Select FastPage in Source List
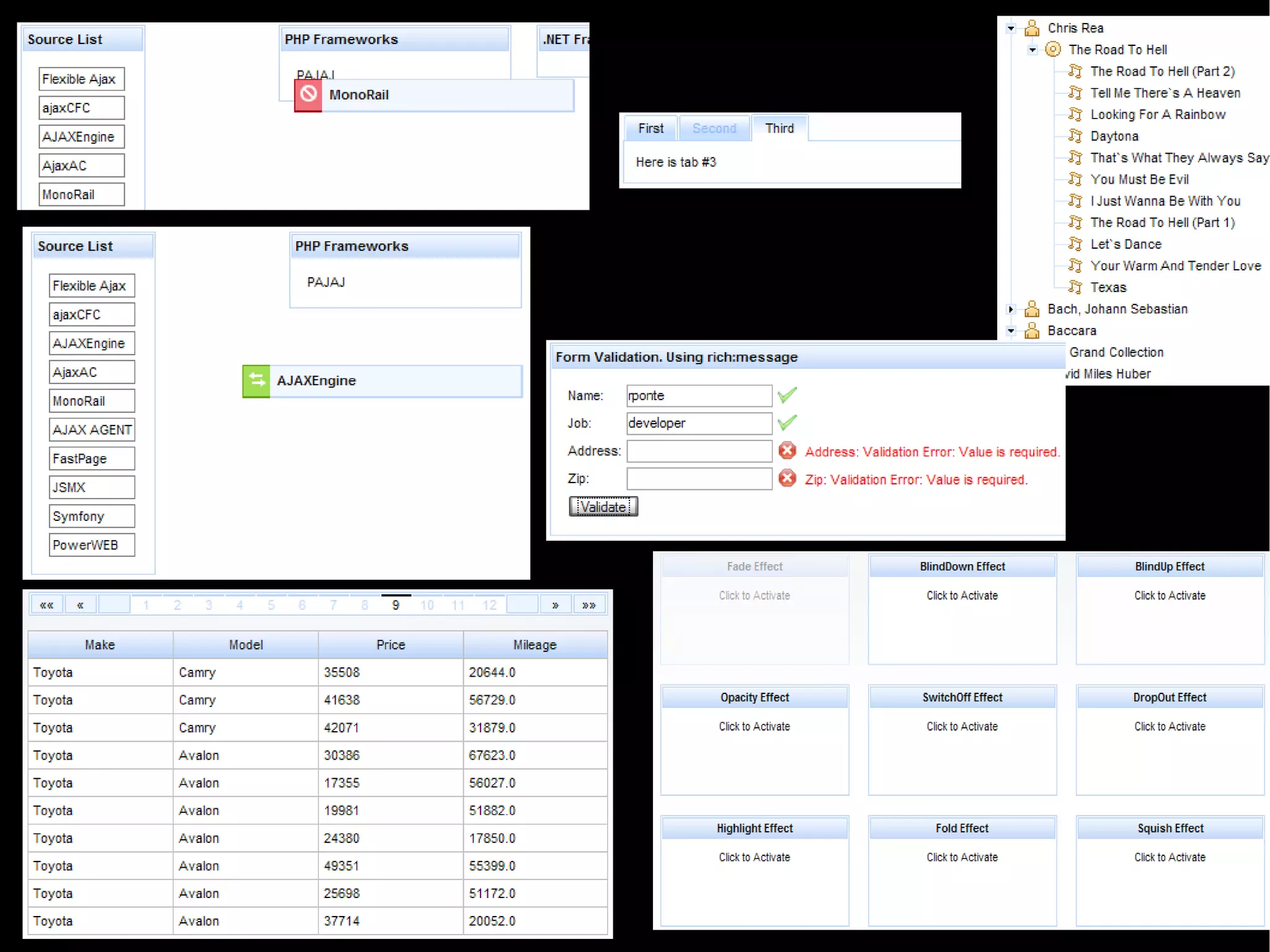The width and height of the screenshot is (1270, 952). pos(92,458)
